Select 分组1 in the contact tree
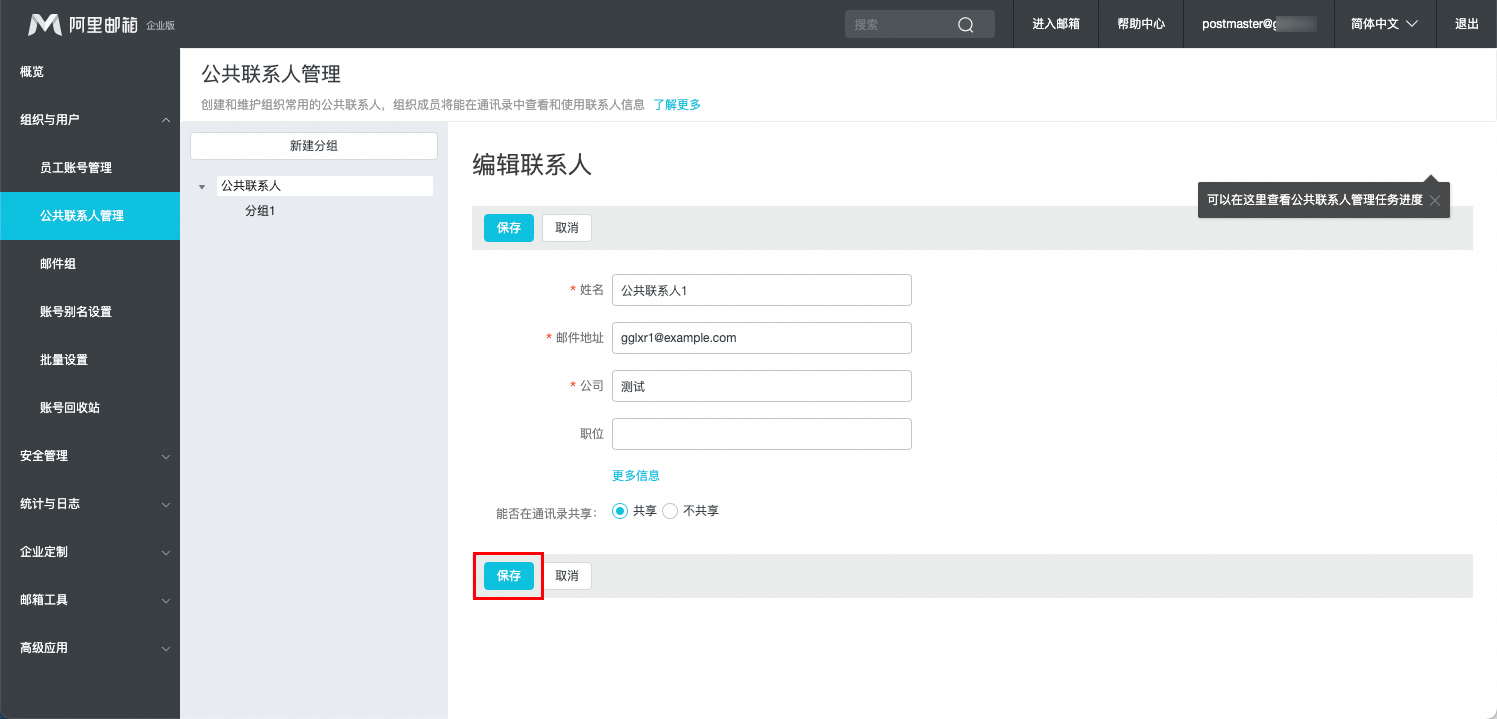 (260, 211)
